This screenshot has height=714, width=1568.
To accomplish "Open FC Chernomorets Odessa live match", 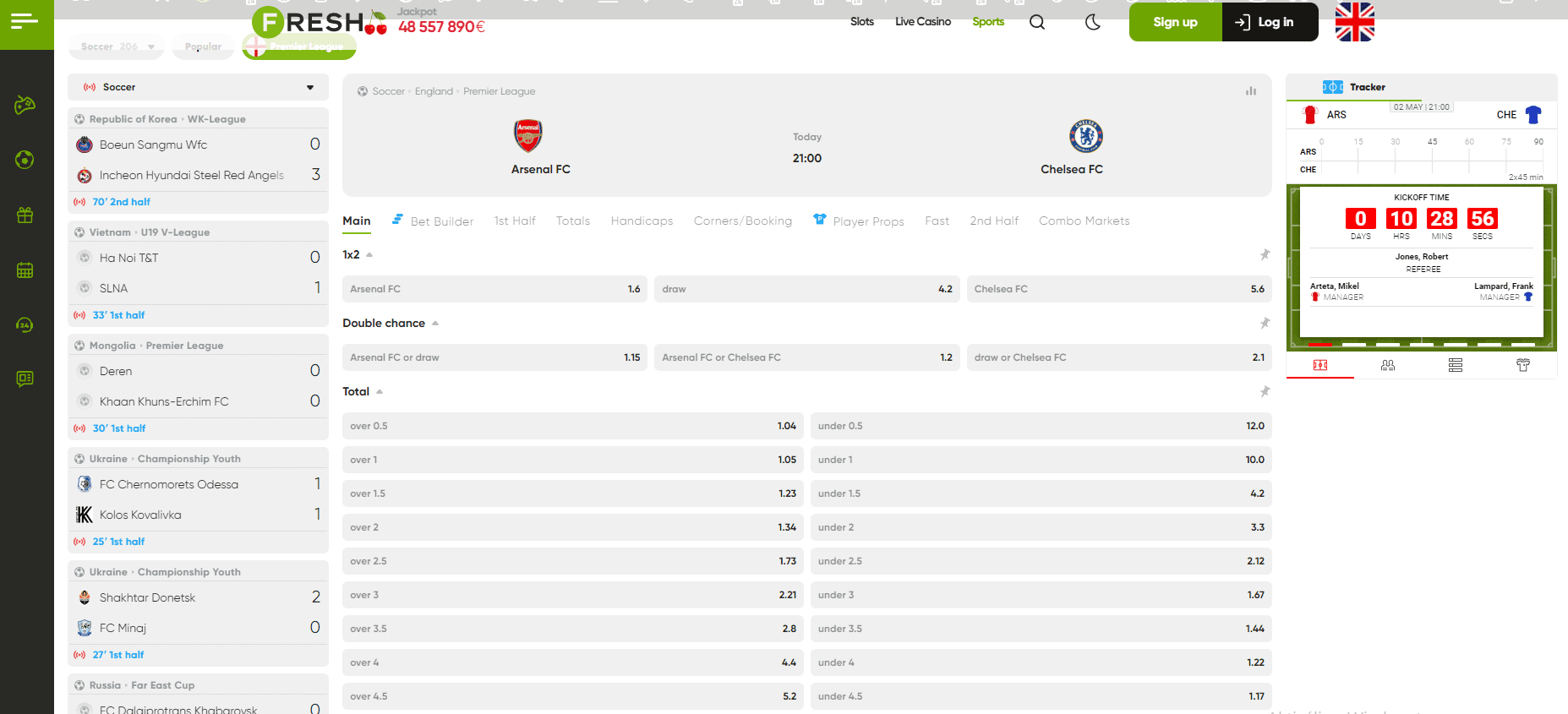I will [x=198, y=484].
